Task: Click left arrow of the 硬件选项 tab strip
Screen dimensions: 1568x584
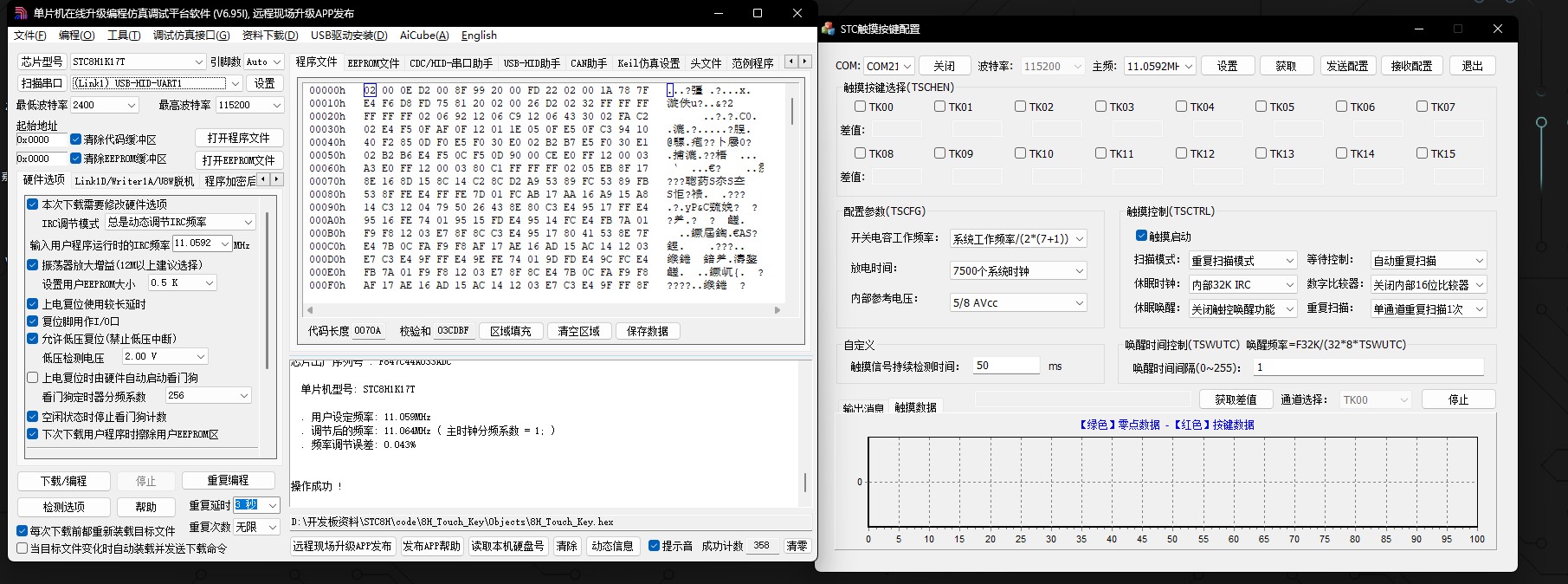Action: (265, 179)
